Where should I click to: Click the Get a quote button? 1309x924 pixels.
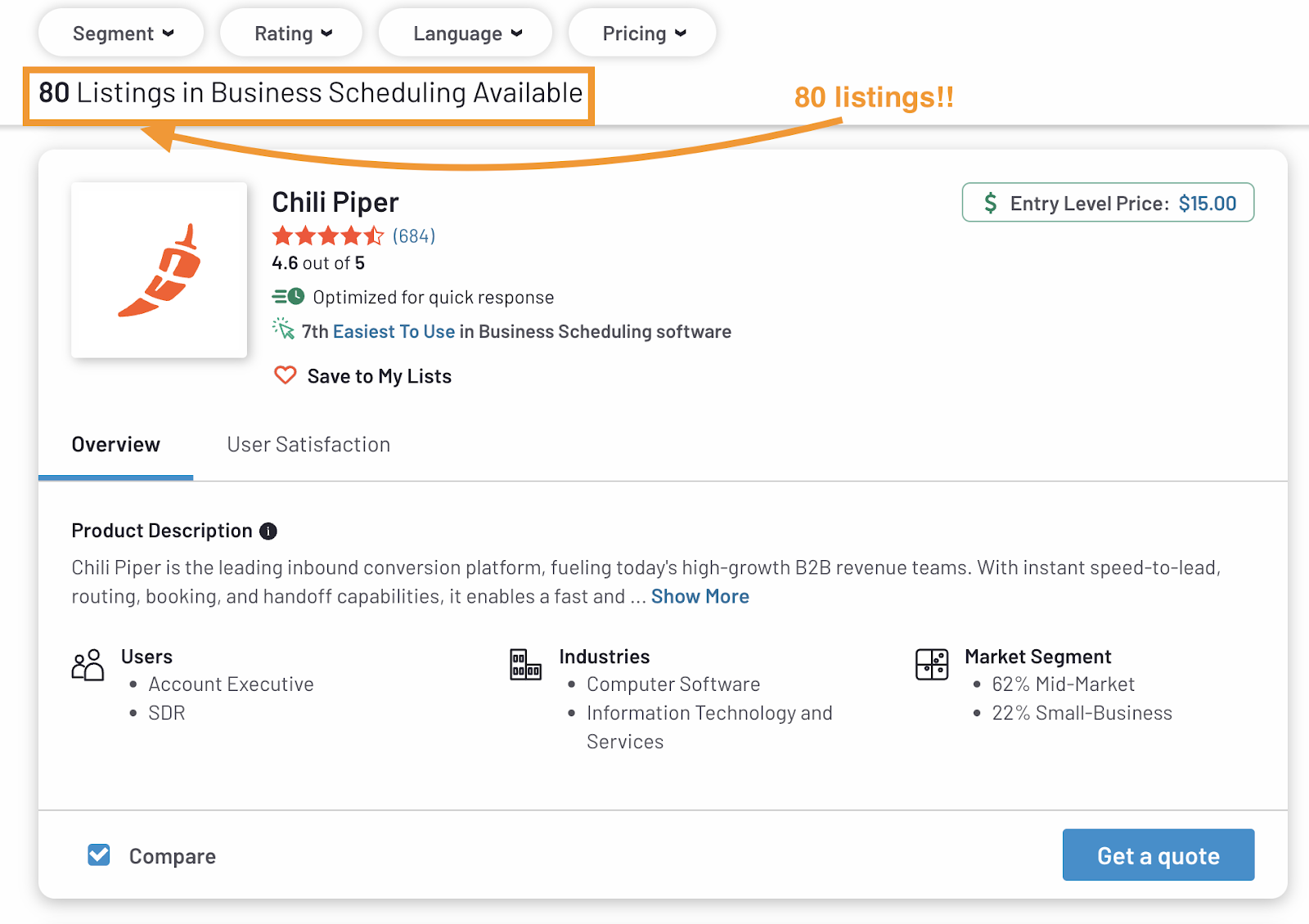(x=1158, y=855)
